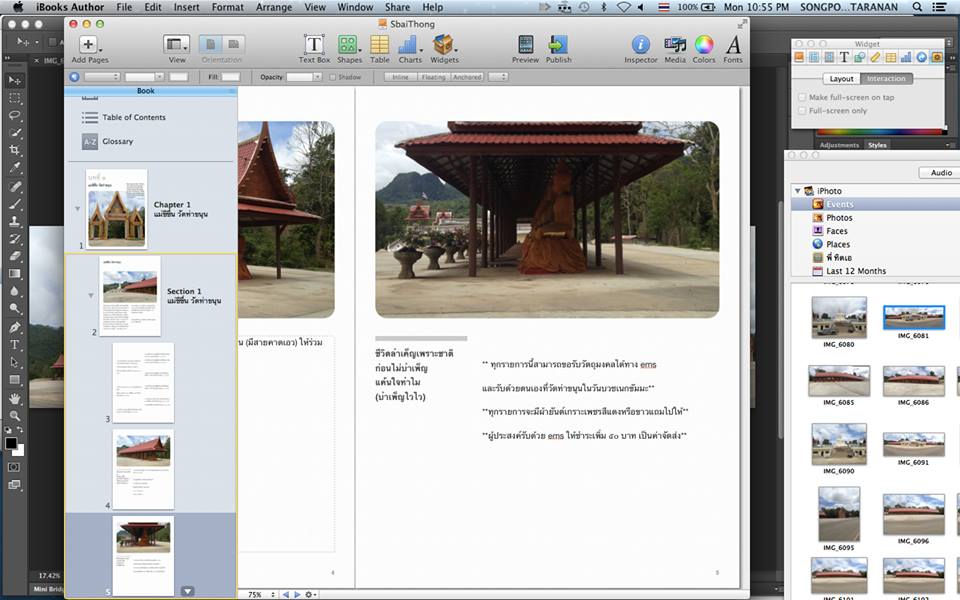Set object placement to Inline
Screen dimensions: 960x600
(x=400, y=77)
